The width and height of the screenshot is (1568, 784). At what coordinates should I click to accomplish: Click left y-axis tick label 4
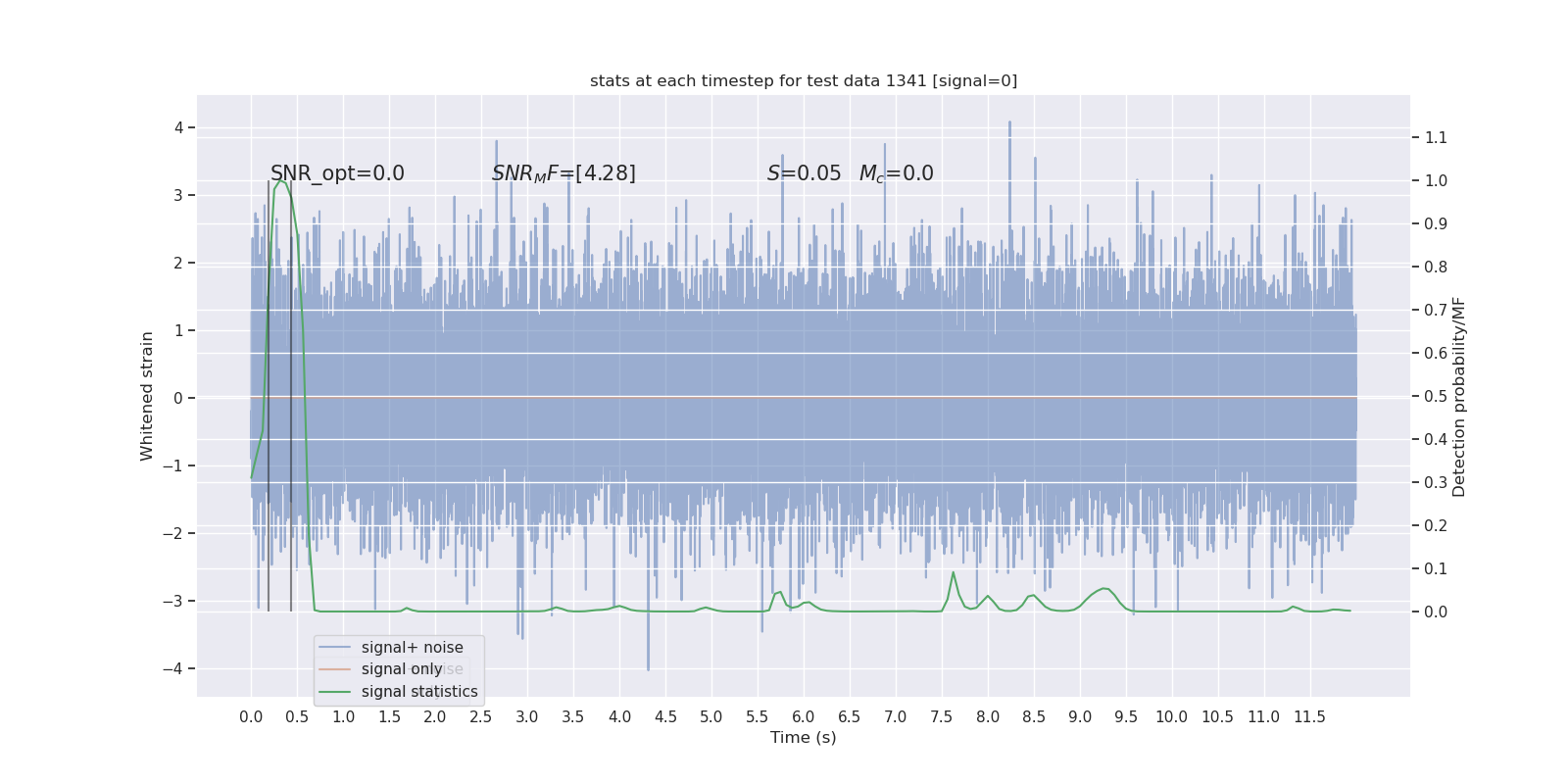tap(179, 127)
